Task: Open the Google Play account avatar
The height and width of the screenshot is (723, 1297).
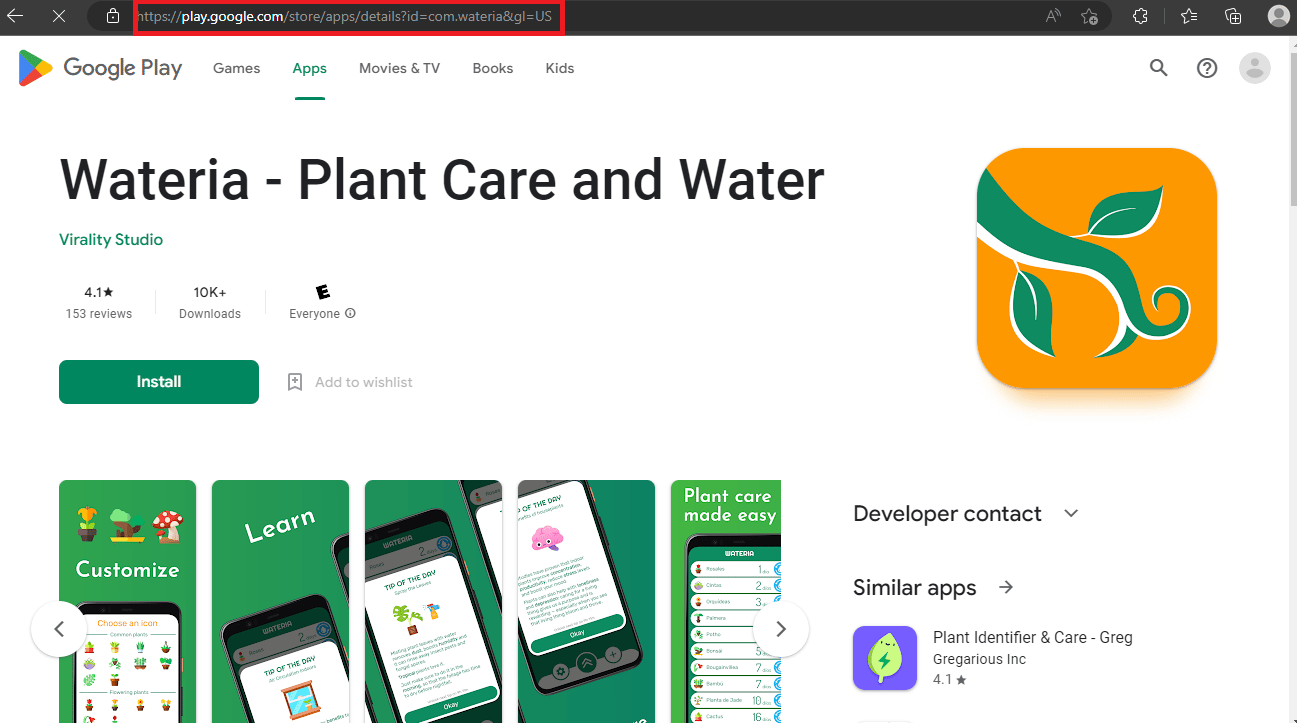Action: 1254,68
